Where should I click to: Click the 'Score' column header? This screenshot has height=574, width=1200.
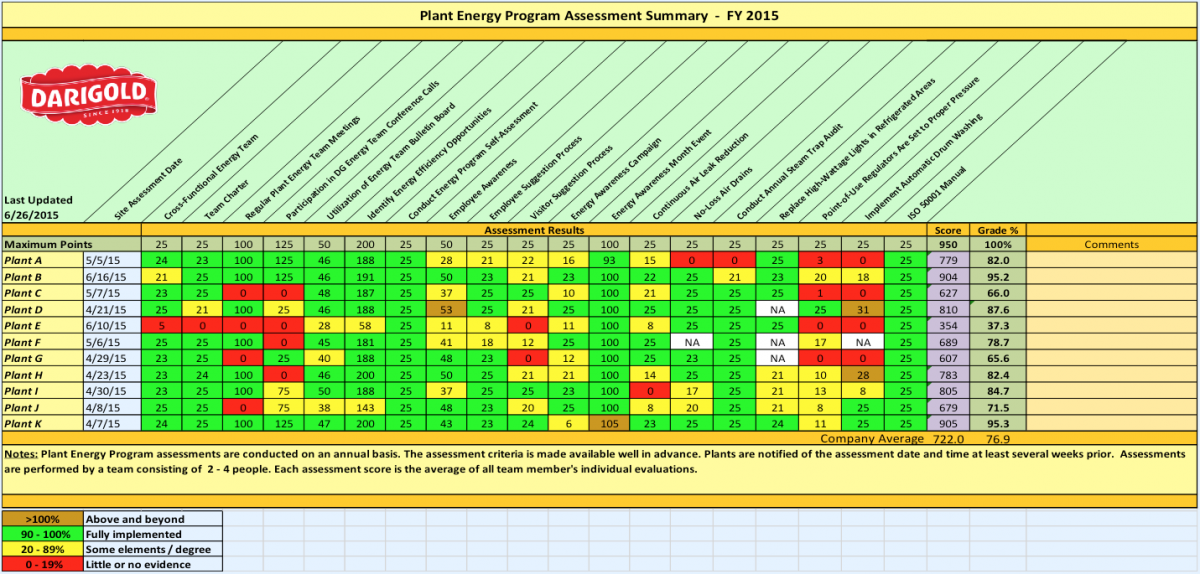945,230
